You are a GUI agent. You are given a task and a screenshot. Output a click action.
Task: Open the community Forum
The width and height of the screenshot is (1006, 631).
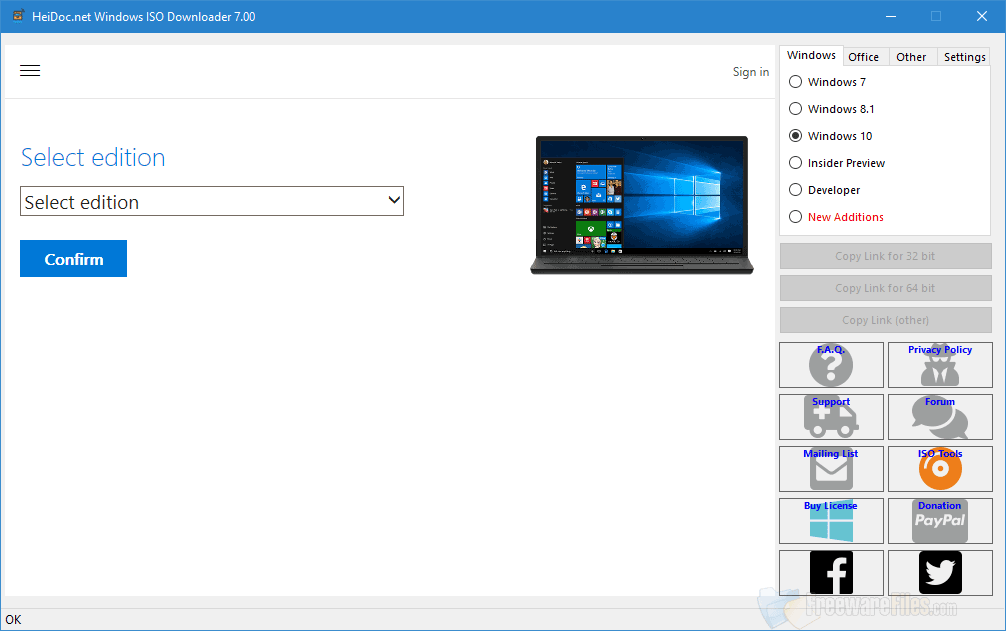[x=939, y=416]
